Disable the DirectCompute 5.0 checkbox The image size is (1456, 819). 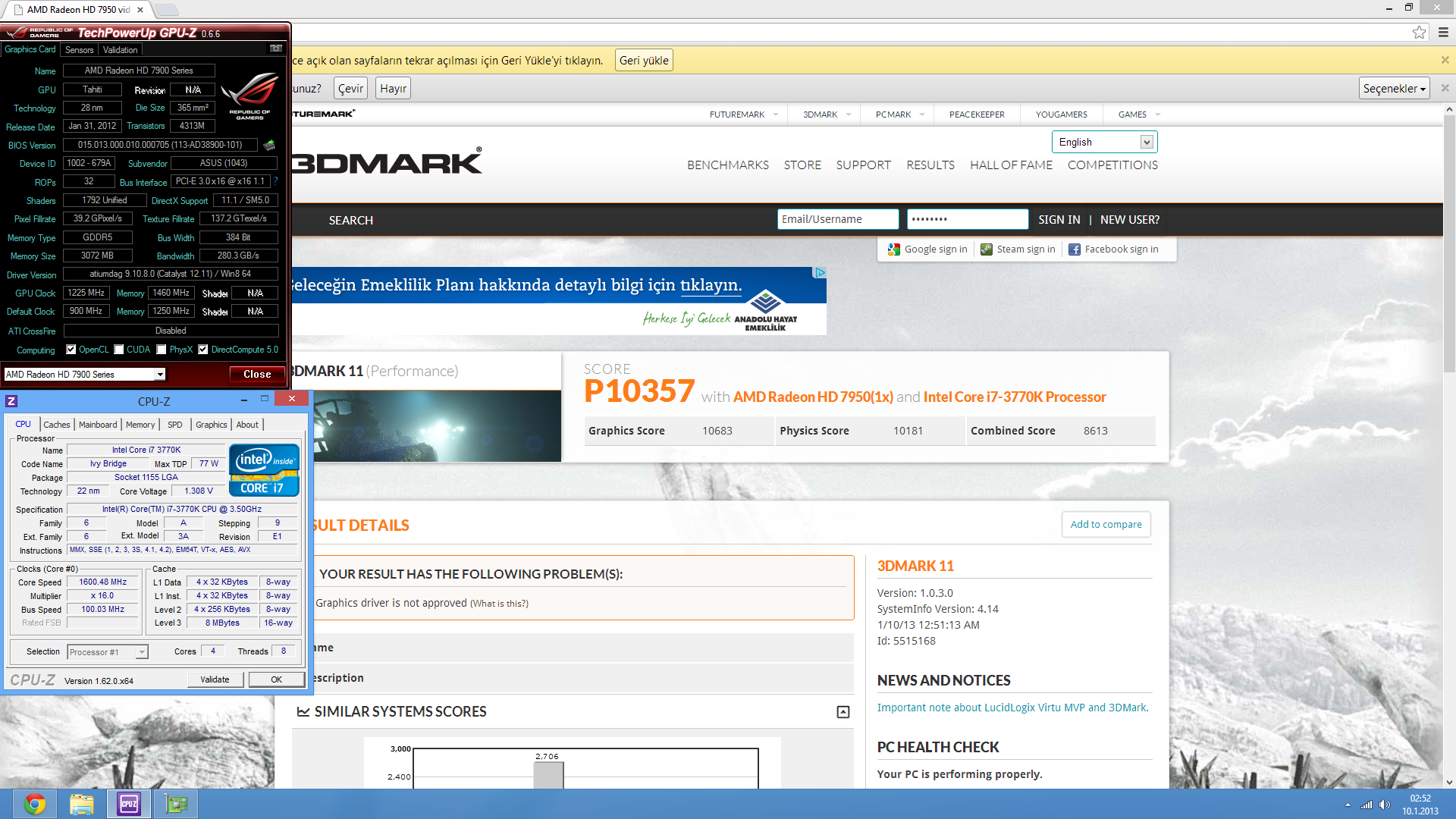click(202, 349)
